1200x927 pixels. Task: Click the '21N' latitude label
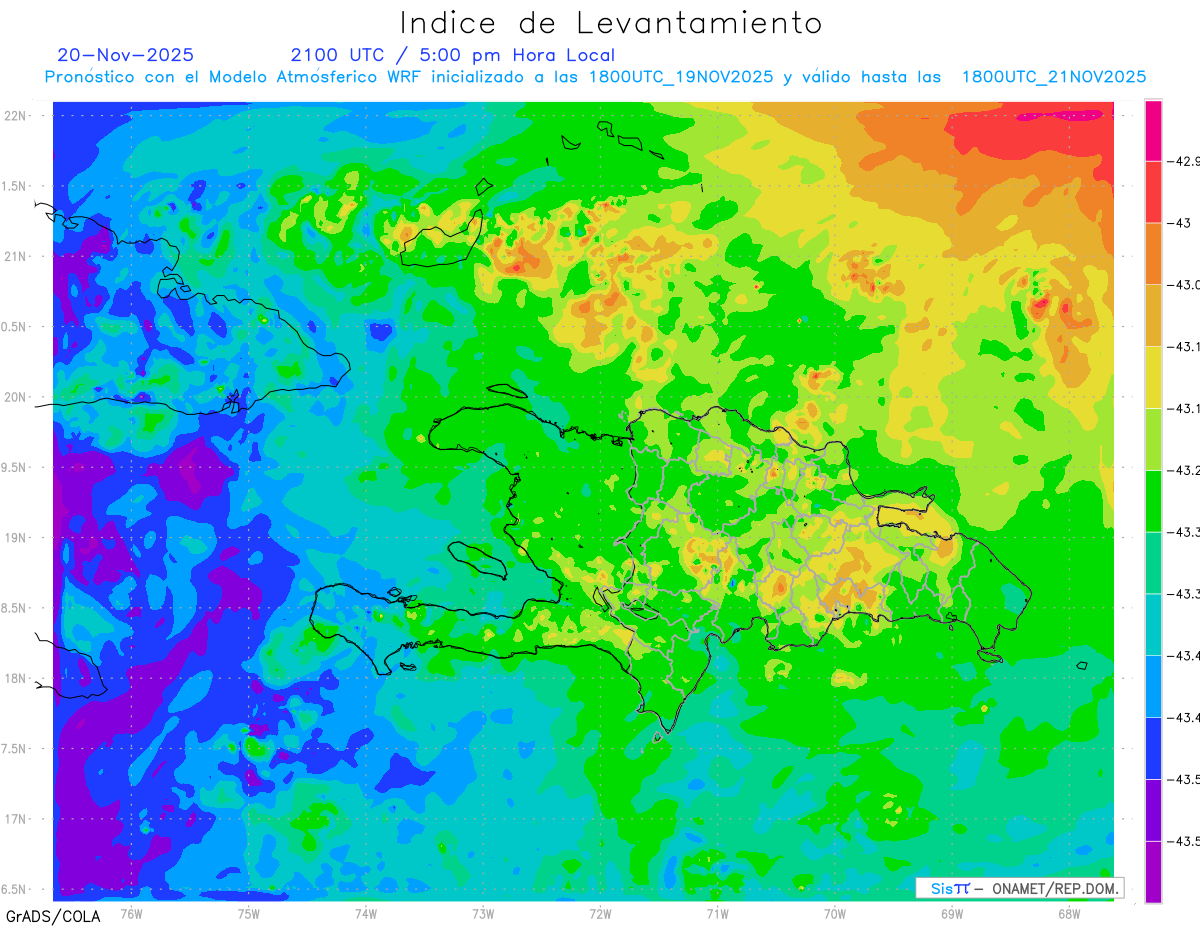[17, 256]
